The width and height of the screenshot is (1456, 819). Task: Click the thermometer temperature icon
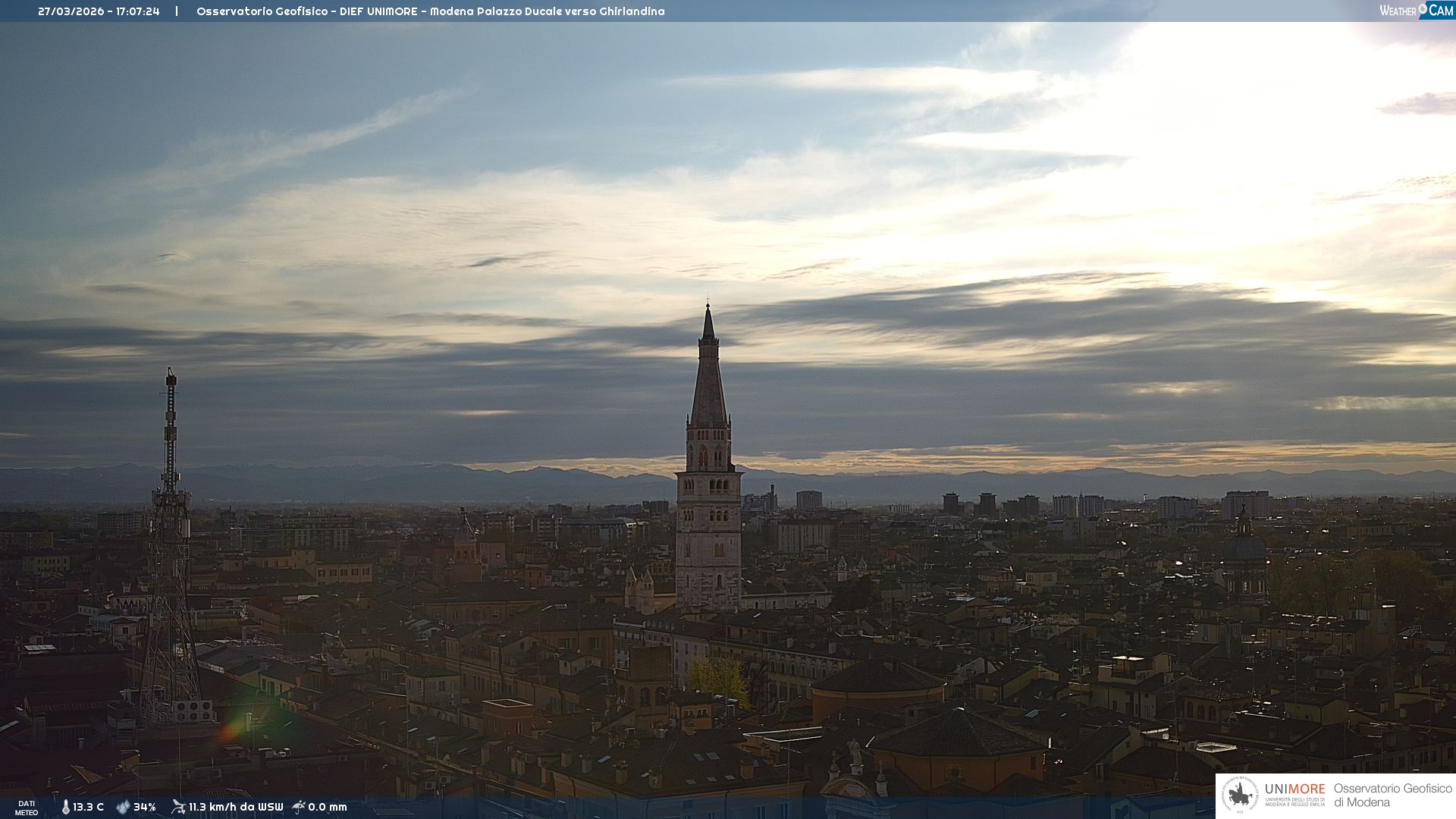point(65,807)
